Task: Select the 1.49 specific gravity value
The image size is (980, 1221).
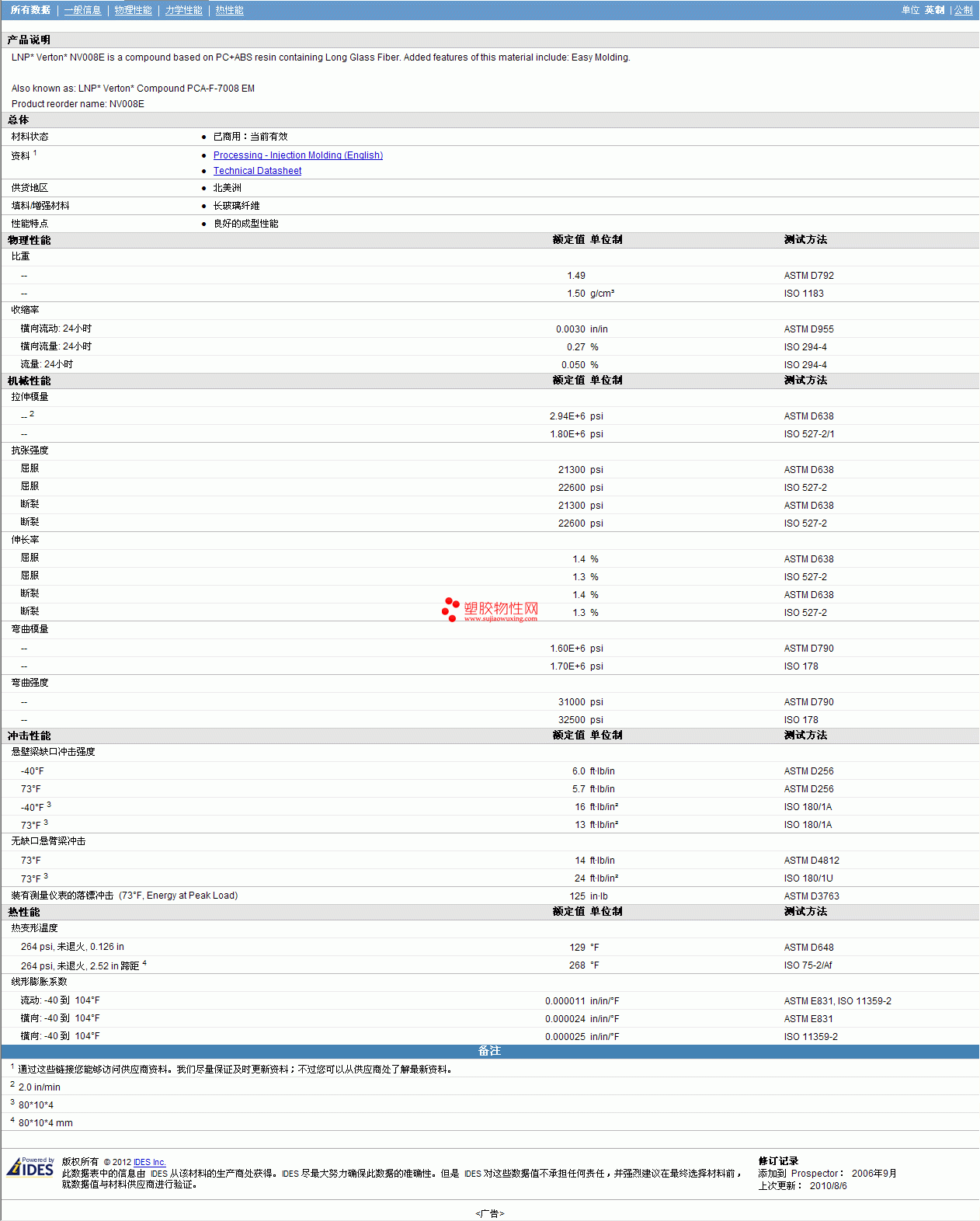Action: click(576, 276)
